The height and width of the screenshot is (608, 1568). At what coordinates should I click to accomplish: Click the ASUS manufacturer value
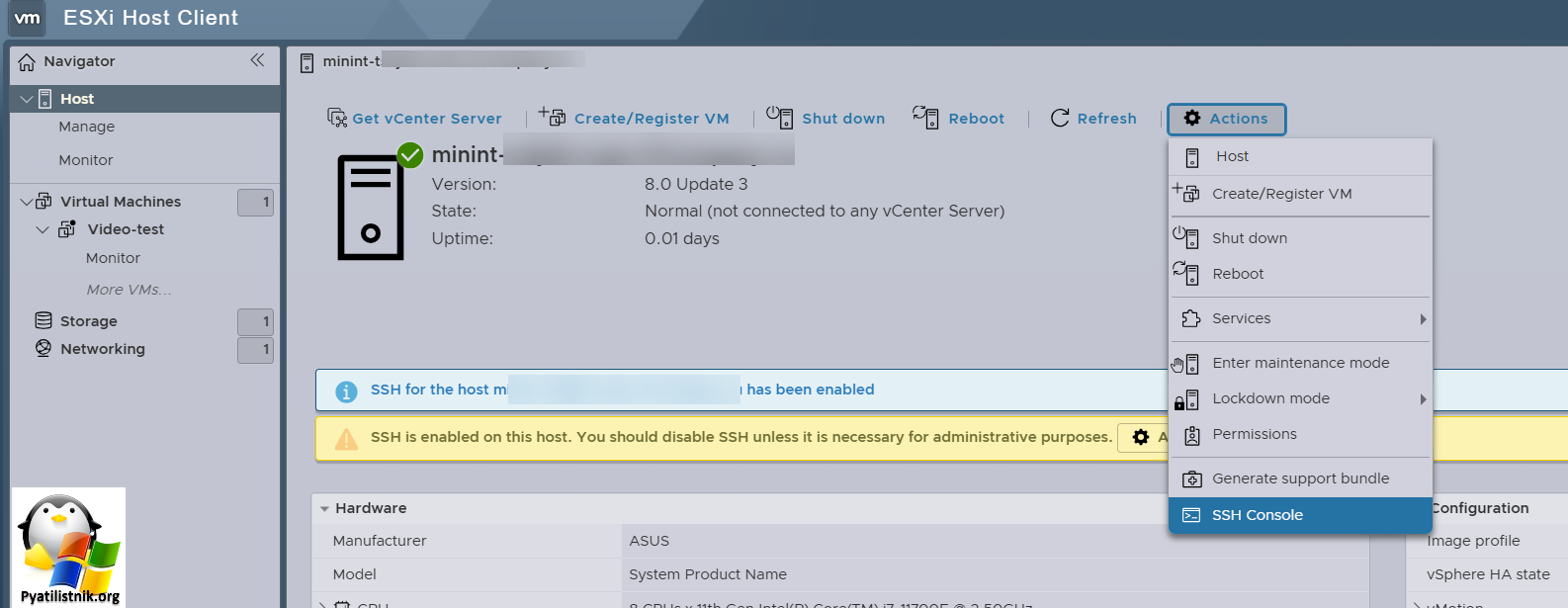click(649, 541)
